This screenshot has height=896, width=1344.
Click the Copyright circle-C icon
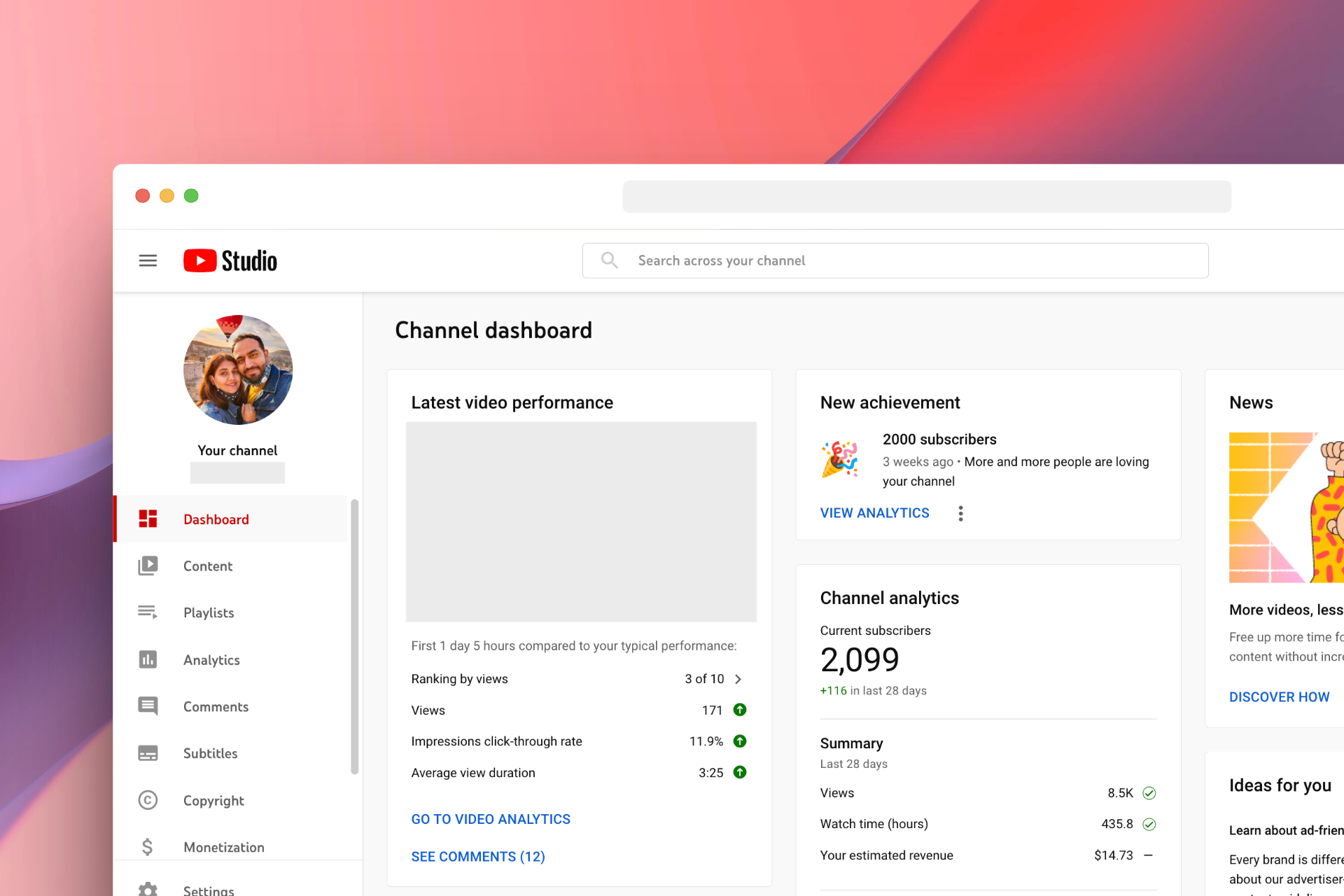click(148, 800)
